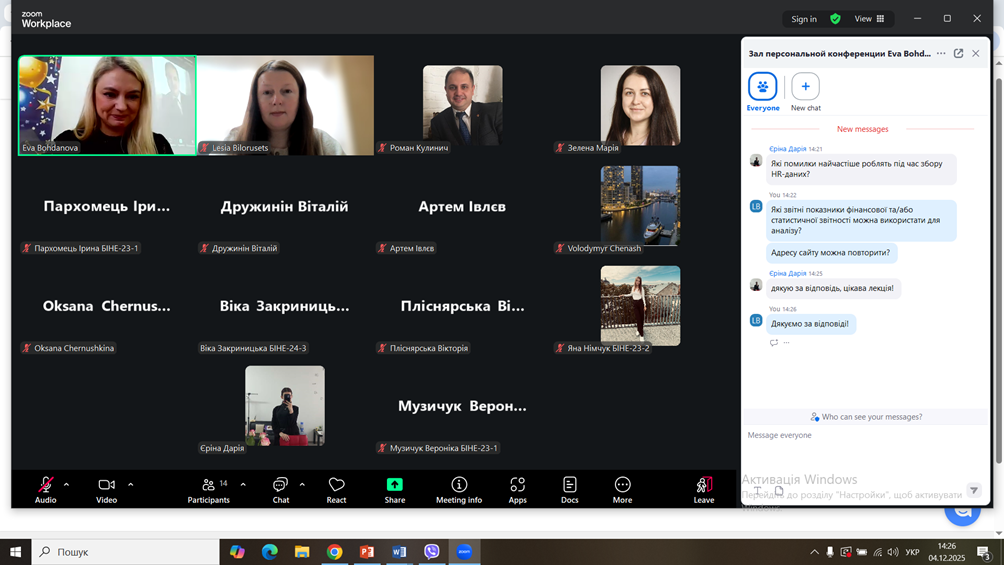Screen dimensions: 1004x565
Task: Open the React emoji panel
Action: pyautogui.click(x=336, y=489)
